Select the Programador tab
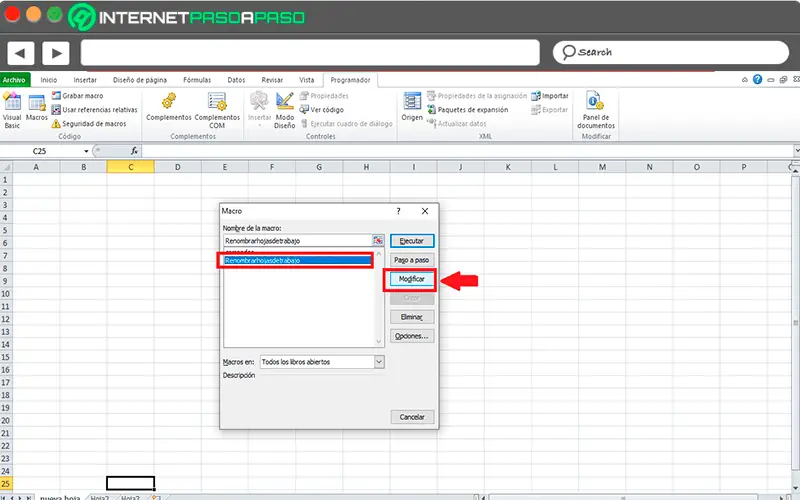Image resolution: width=800 pixels, height=500 pixels. (350, 80)
